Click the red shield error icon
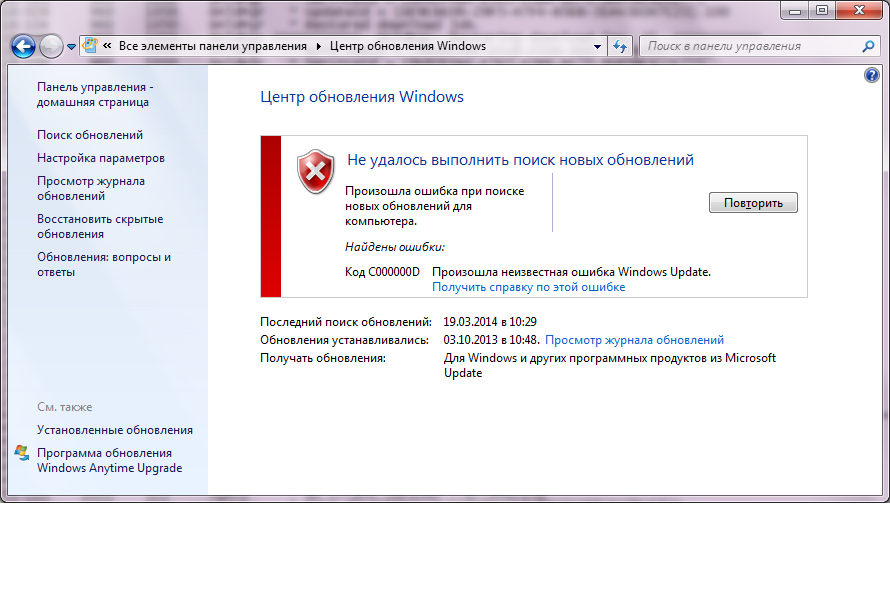 (x=316, y=171)
